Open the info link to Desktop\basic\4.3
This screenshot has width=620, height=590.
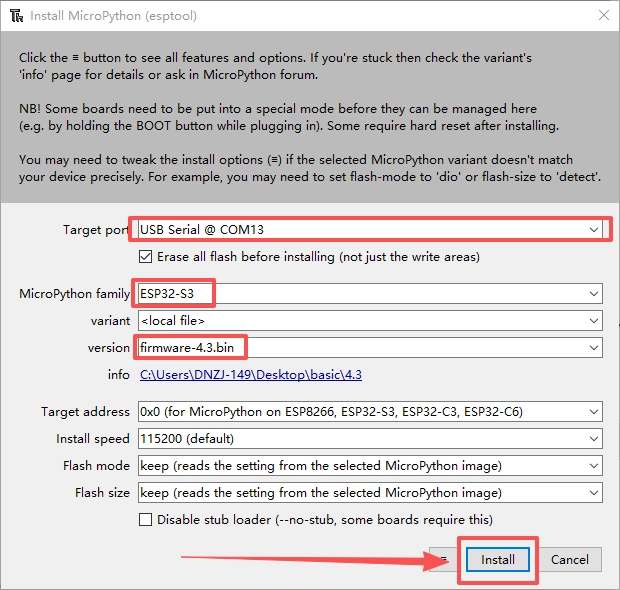point(251,374)
